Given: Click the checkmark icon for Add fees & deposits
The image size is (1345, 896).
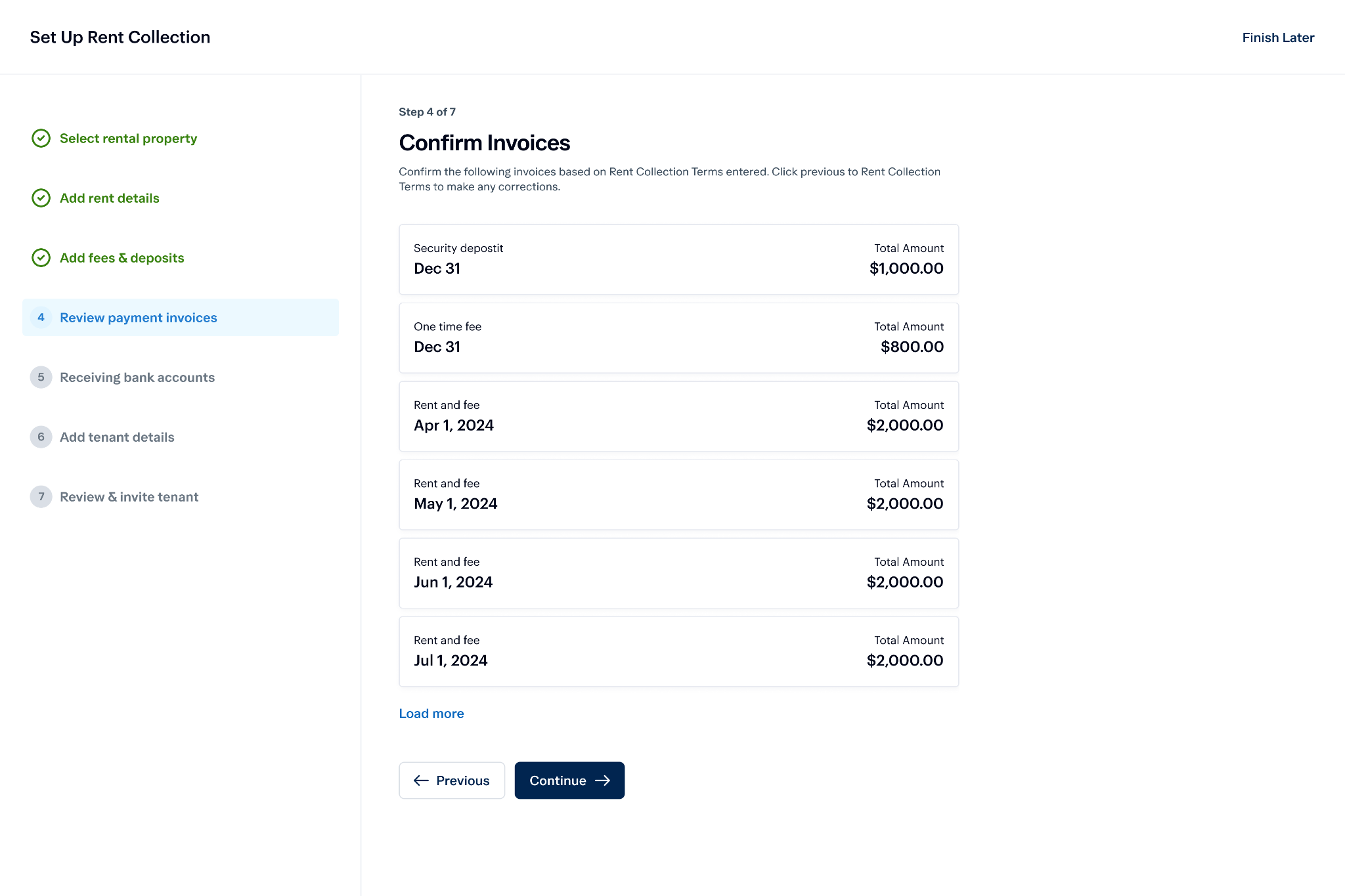Looking at the screenshot, I should [x=41, y=258].
